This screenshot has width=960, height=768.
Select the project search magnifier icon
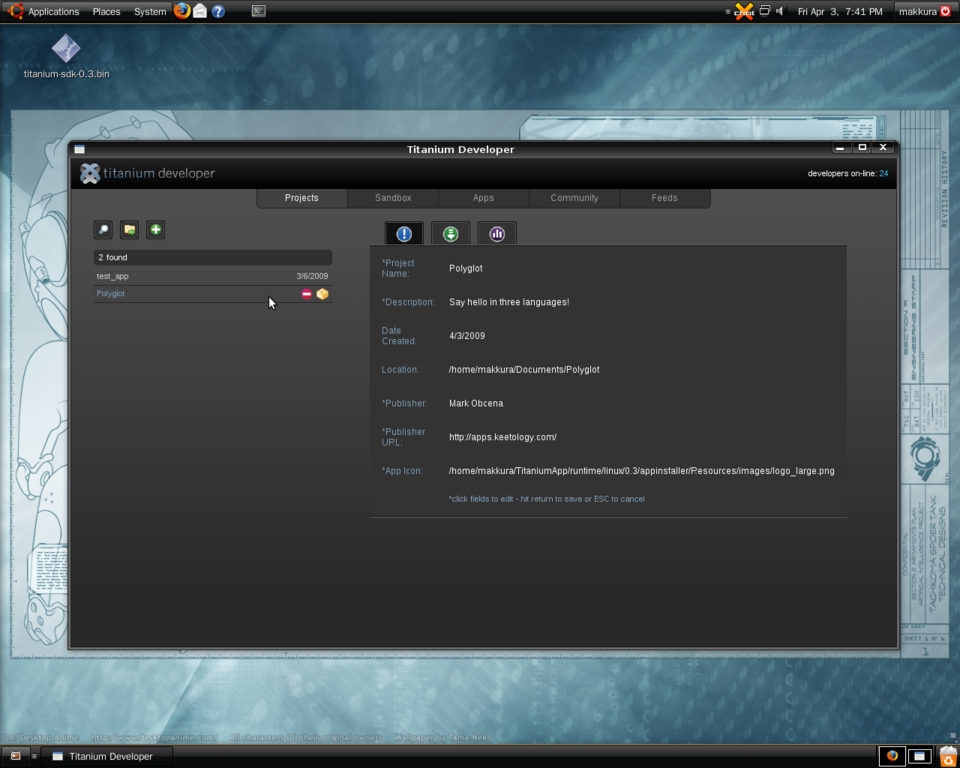point(103,229)
